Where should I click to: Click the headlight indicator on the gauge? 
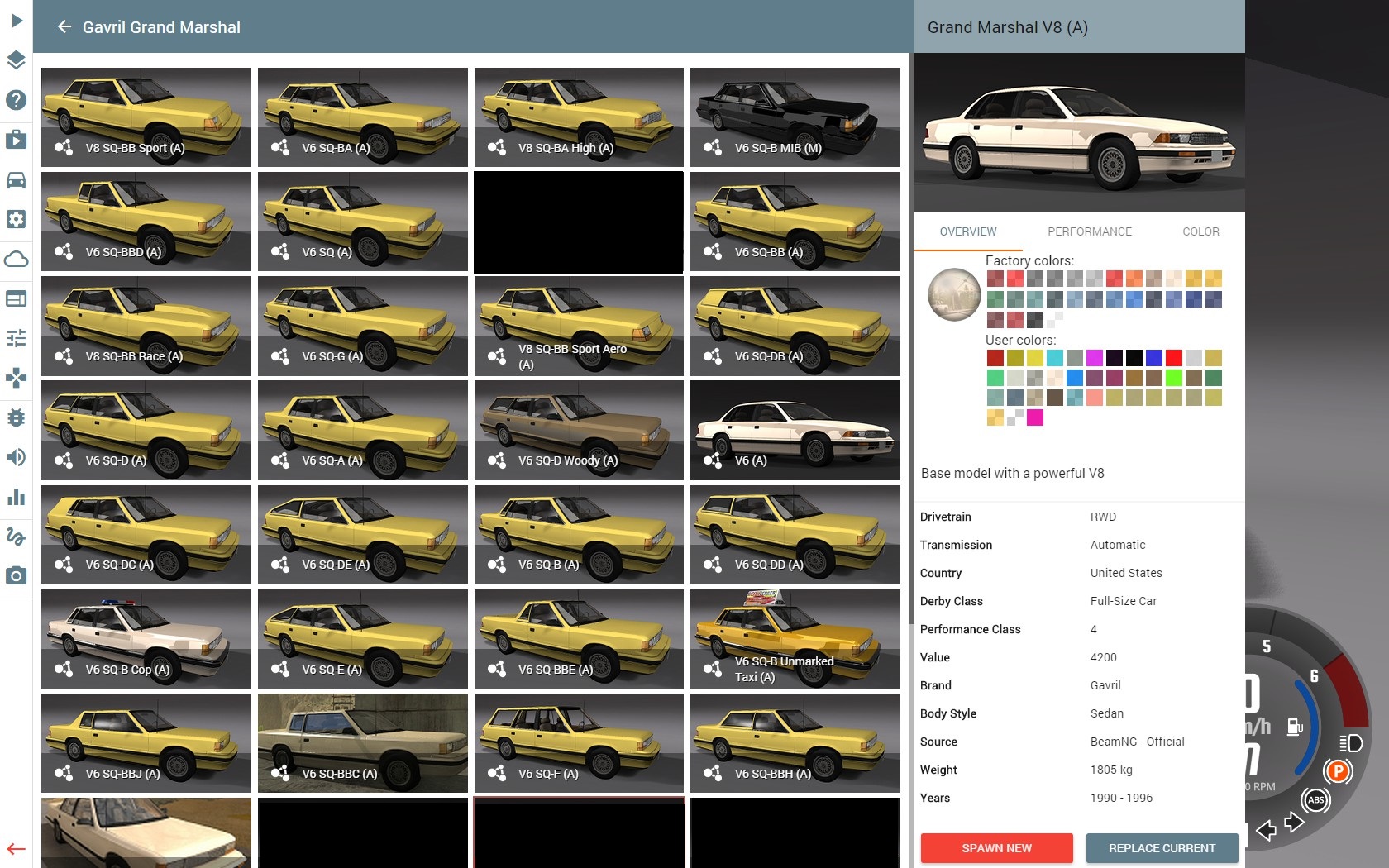point(1351,742)
